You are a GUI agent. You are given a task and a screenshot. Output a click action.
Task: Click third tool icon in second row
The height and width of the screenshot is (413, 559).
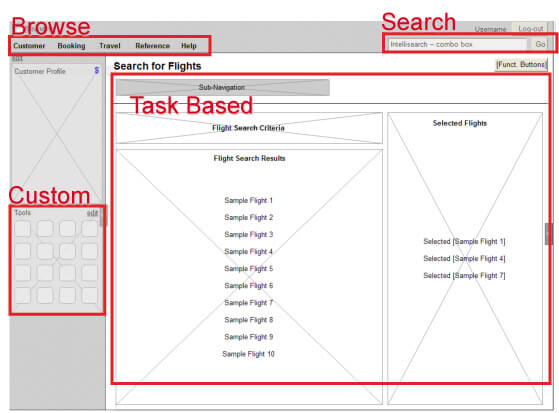[x=67, y=251]
